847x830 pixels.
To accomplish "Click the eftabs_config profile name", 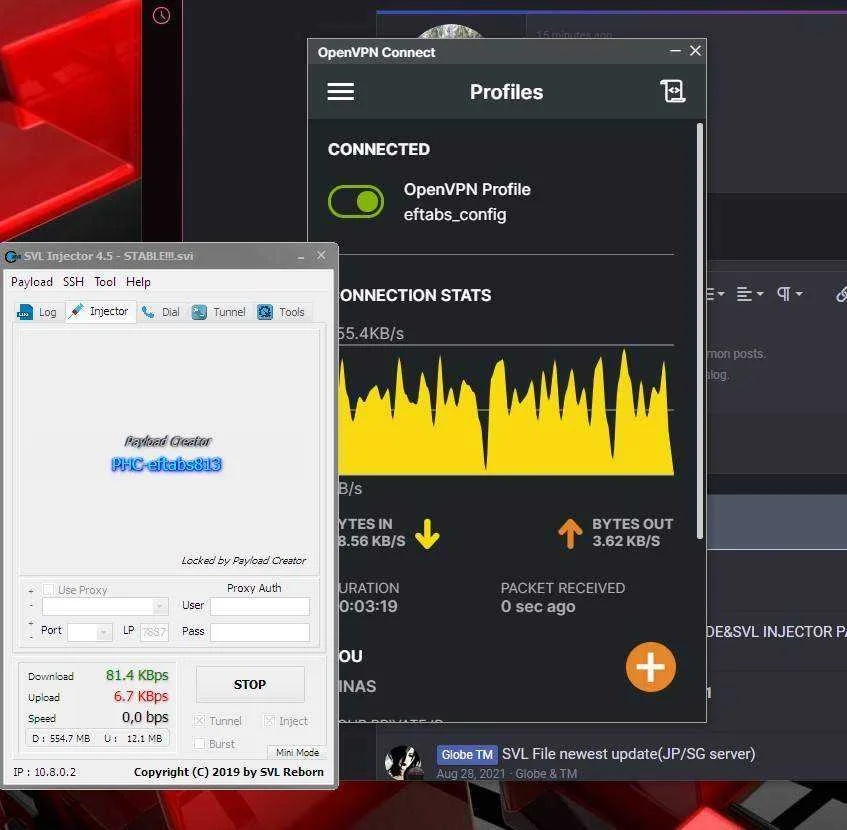I will point(455,214).
